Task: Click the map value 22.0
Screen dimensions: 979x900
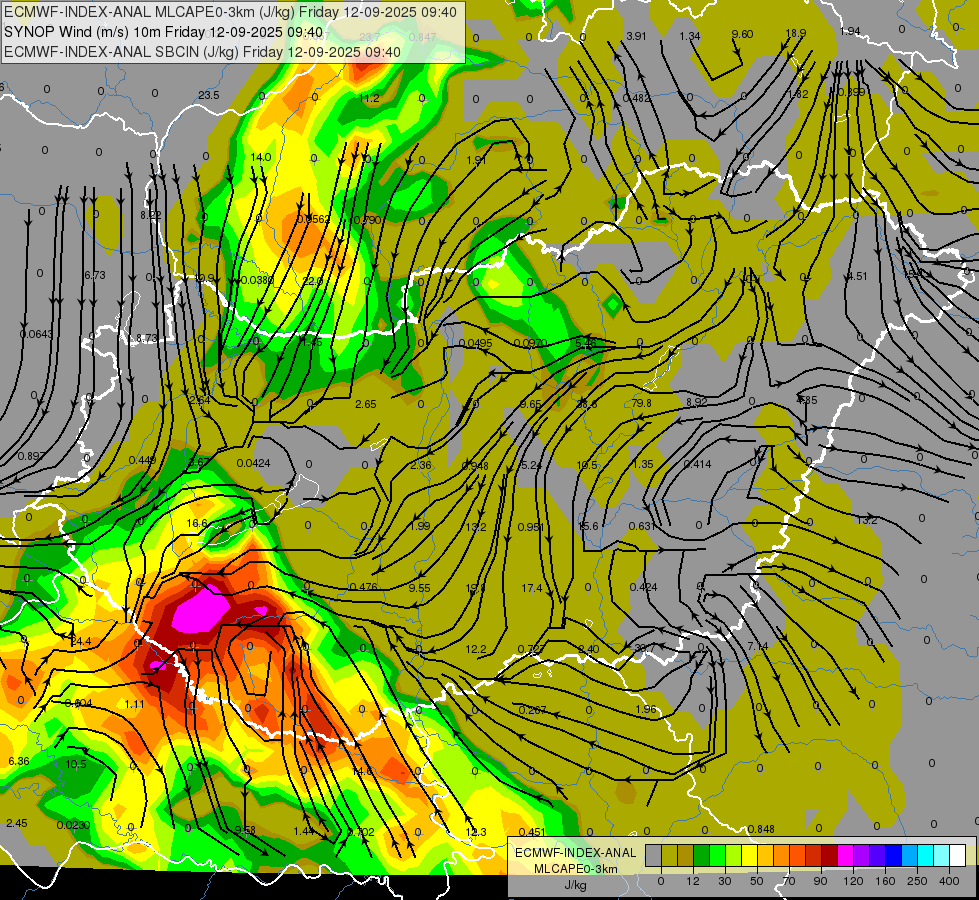Action: click(312, 281)
